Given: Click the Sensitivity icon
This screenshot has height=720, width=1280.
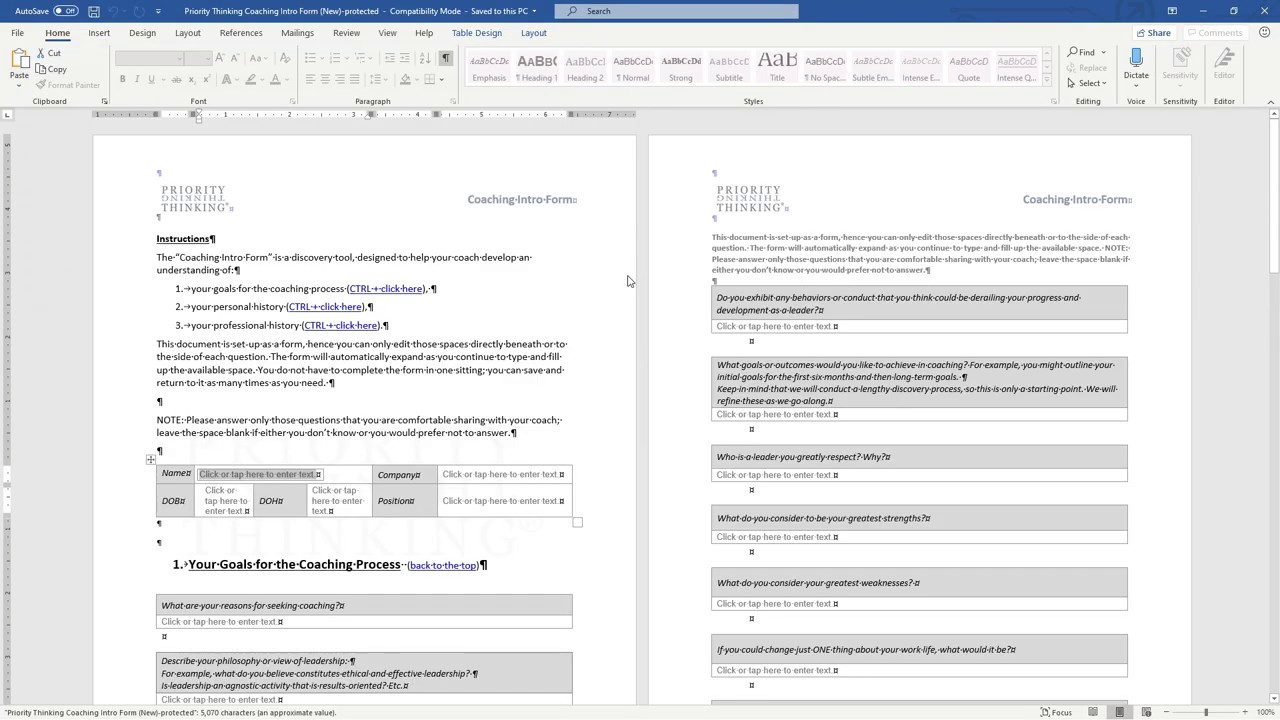Looking at the screenshot, I should pyautogui.click(x=1180, y=58).
